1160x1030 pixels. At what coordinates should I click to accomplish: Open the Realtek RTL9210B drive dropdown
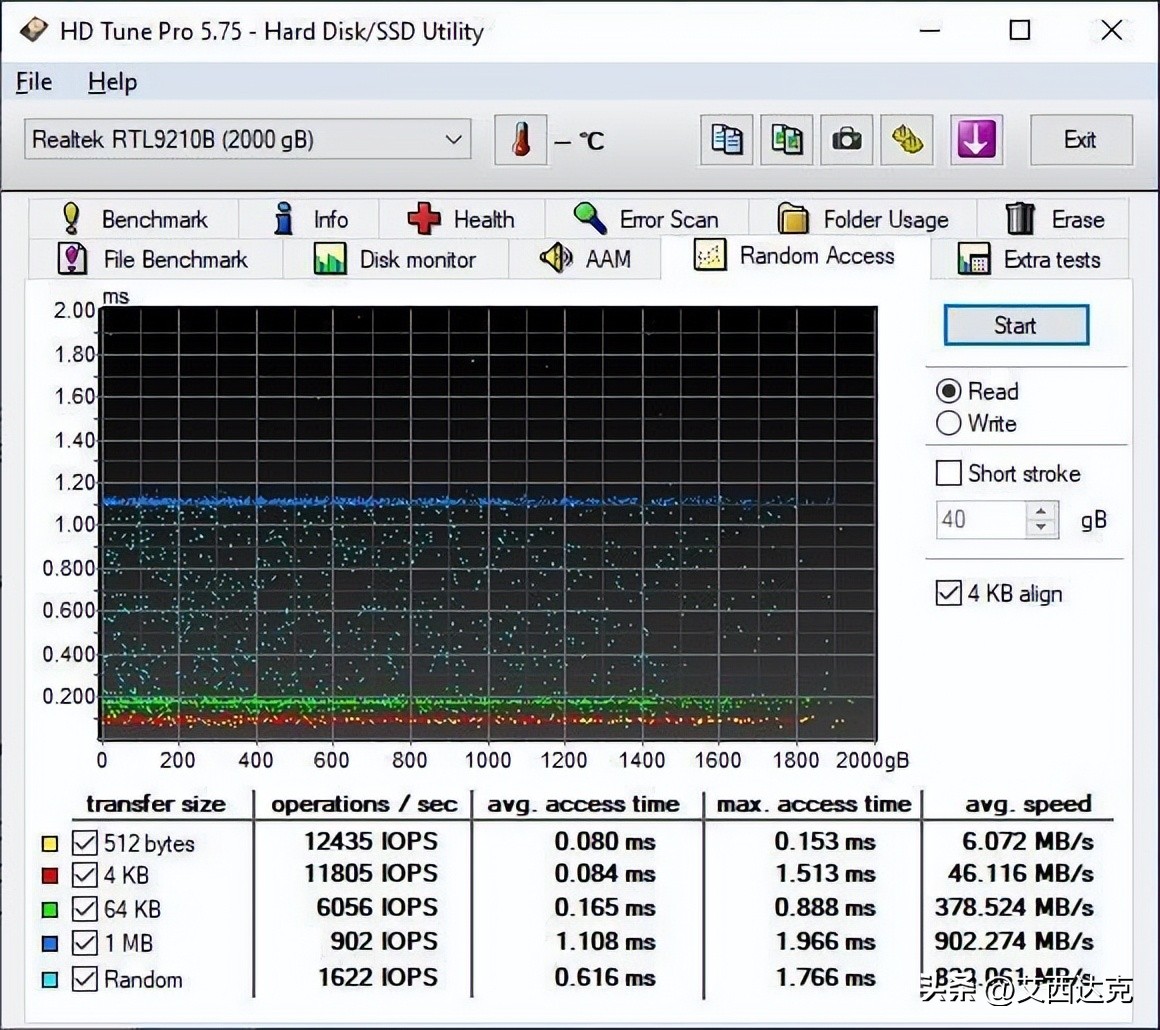point(452,140)
